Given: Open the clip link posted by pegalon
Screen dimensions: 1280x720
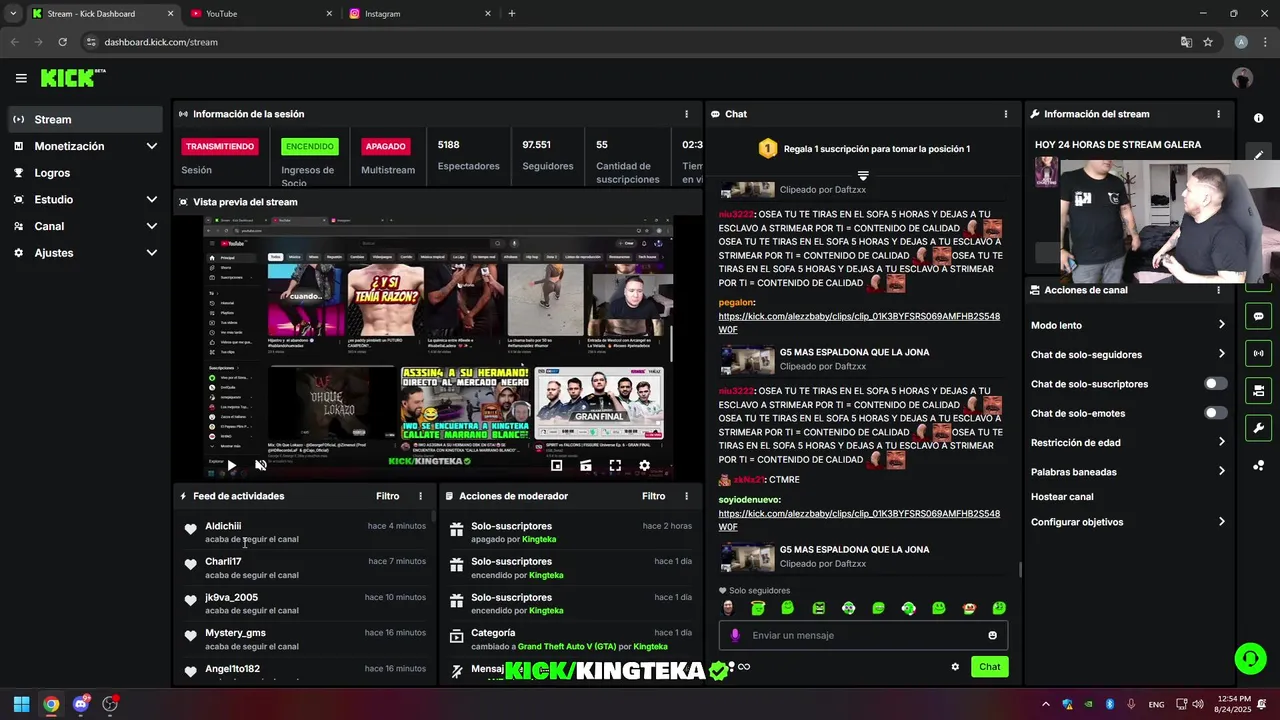Looking at the screenshot, I should (x=859, y=323).
